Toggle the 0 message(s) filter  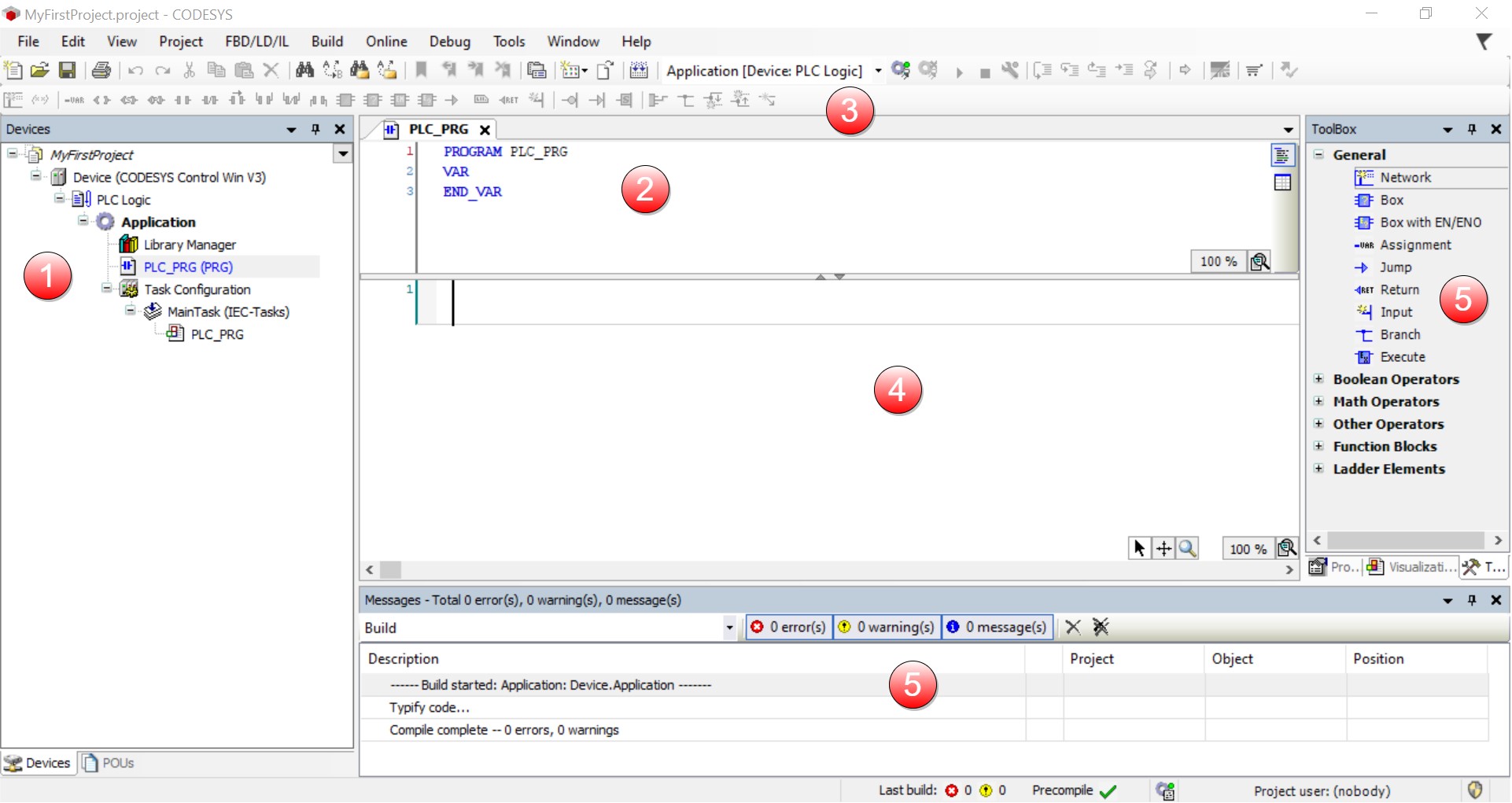point(997,628)
